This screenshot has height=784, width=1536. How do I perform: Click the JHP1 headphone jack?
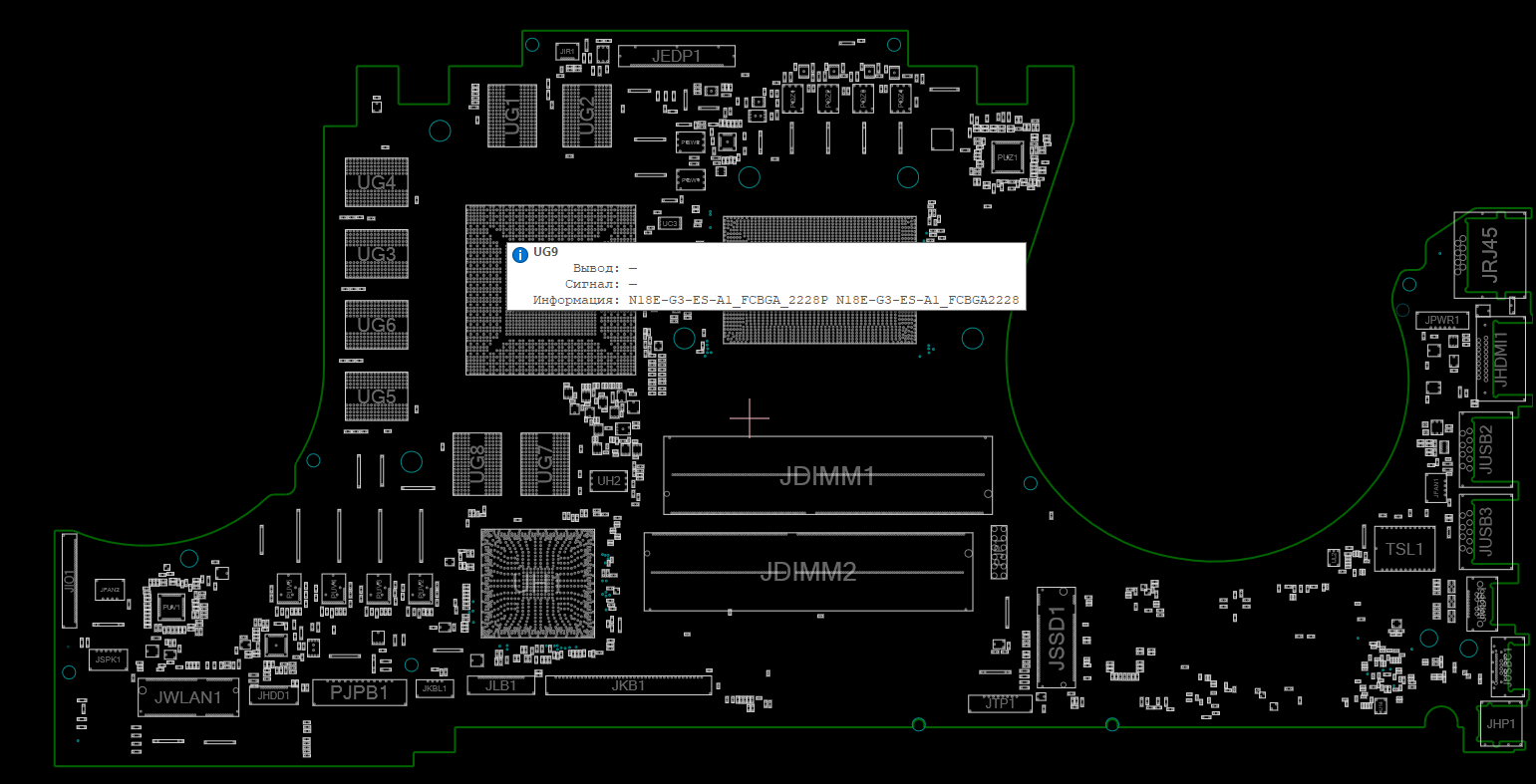(x=1500, y=724)
